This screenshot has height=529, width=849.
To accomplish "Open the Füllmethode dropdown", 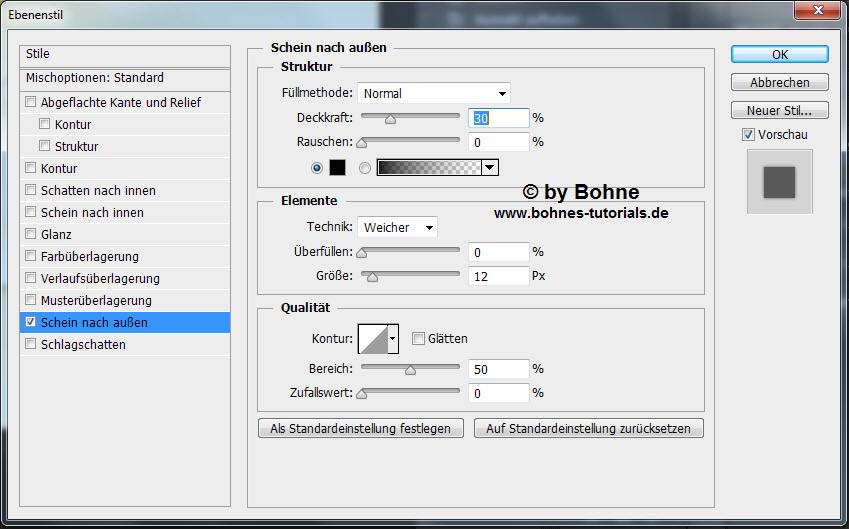I will click(433, 93).
